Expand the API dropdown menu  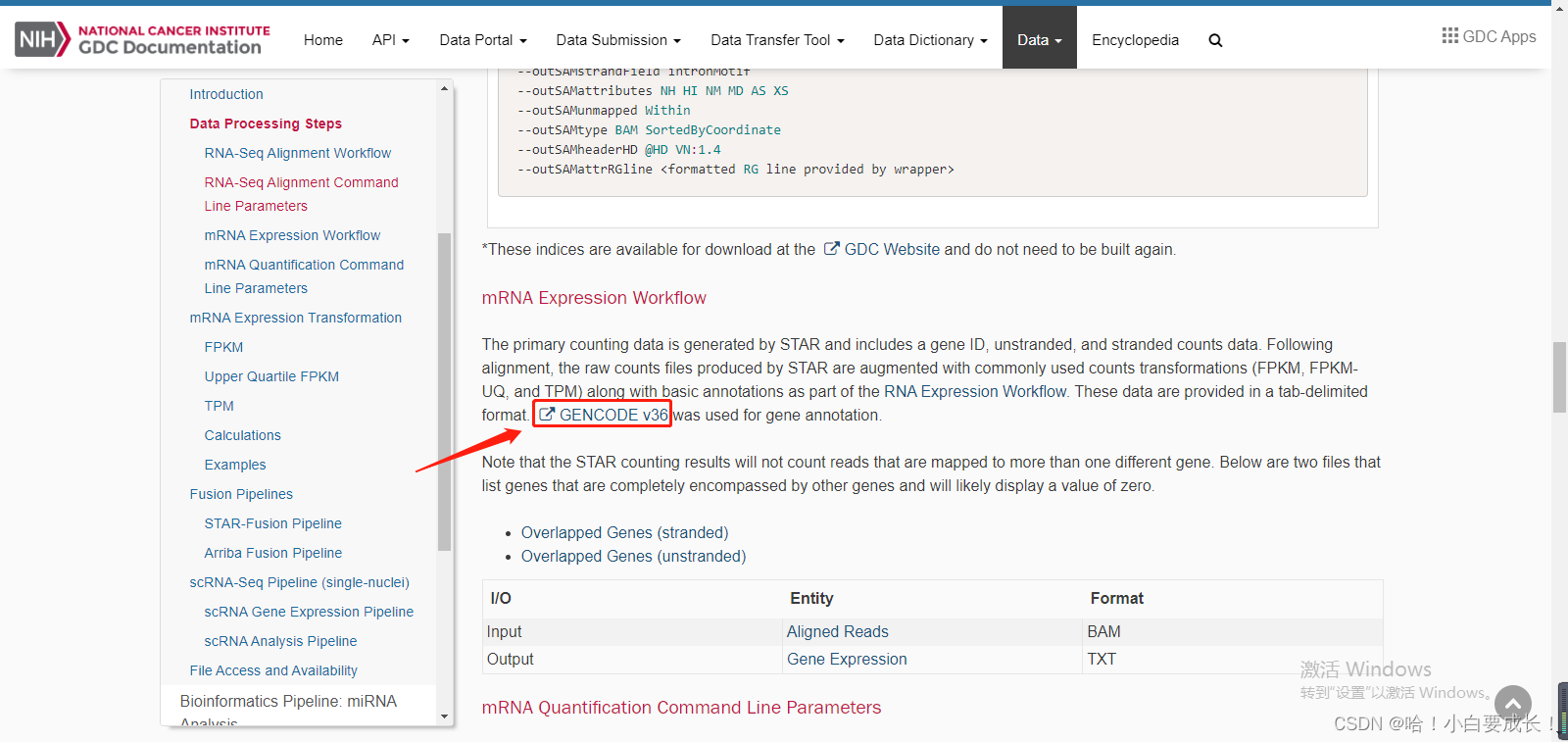click(390, 40)
